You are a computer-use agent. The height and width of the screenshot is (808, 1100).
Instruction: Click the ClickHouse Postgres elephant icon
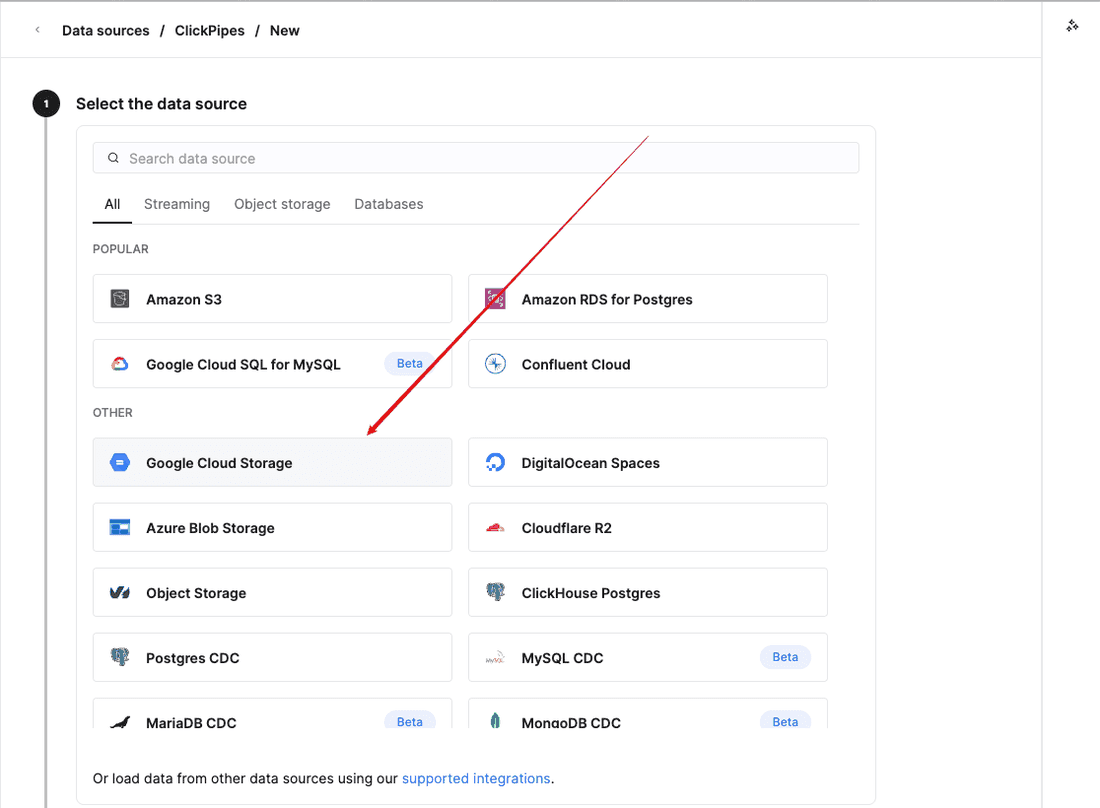[x=495, y=592]
